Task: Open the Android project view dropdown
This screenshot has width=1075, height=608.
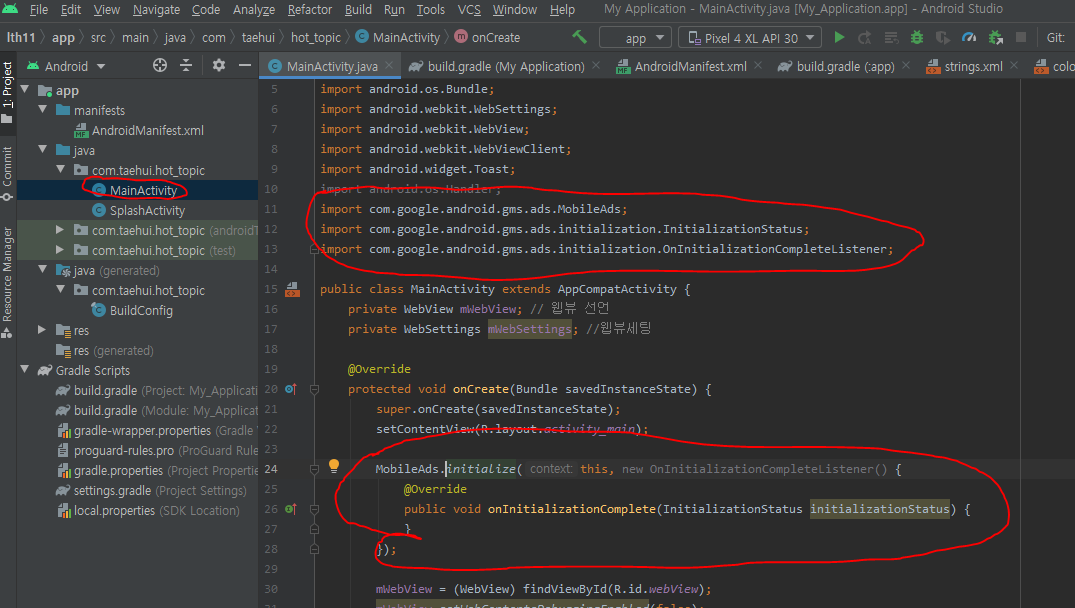Action: coord(67,66)
